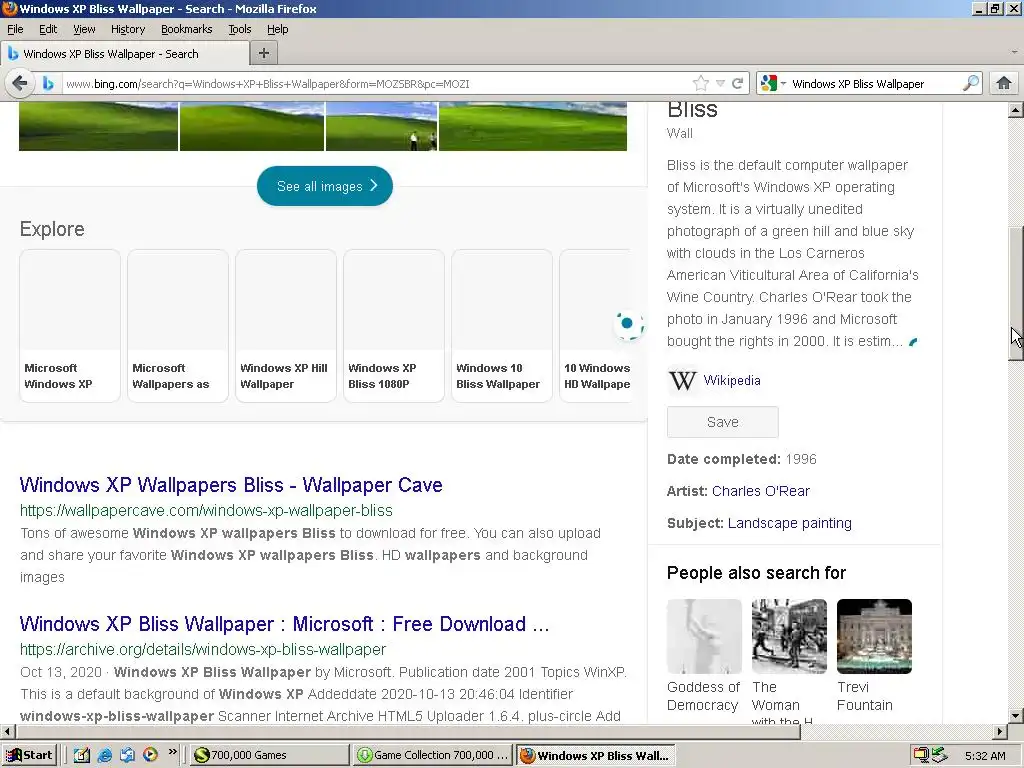Click the safely remove hardware tray icon
This screenshot has width=1024, height=768.
(939, 756)
